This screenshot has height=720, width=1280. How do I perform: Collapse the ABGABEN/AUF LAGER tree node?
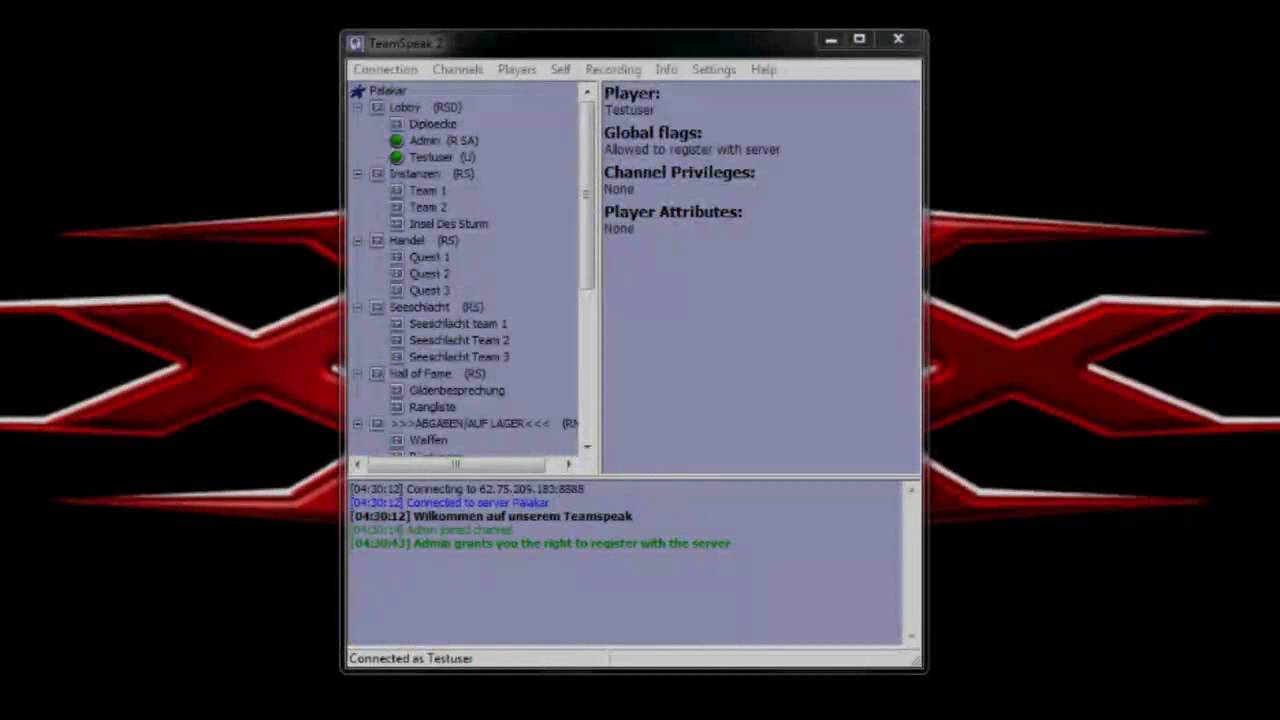[x=357, y=424]
